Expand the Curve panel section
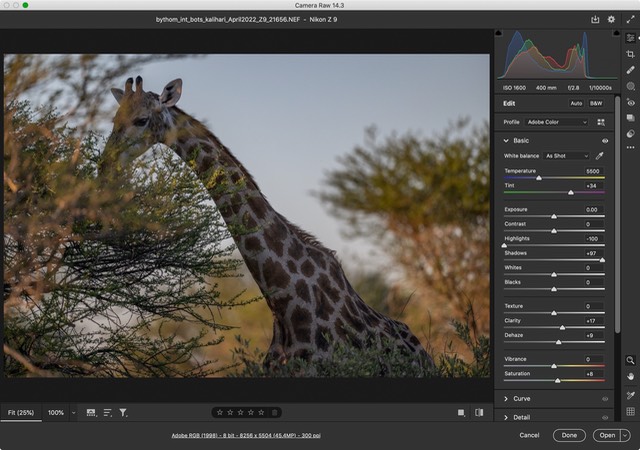This screenshot has width=640, height=450. pyautogui.click(x=506, y=398)
